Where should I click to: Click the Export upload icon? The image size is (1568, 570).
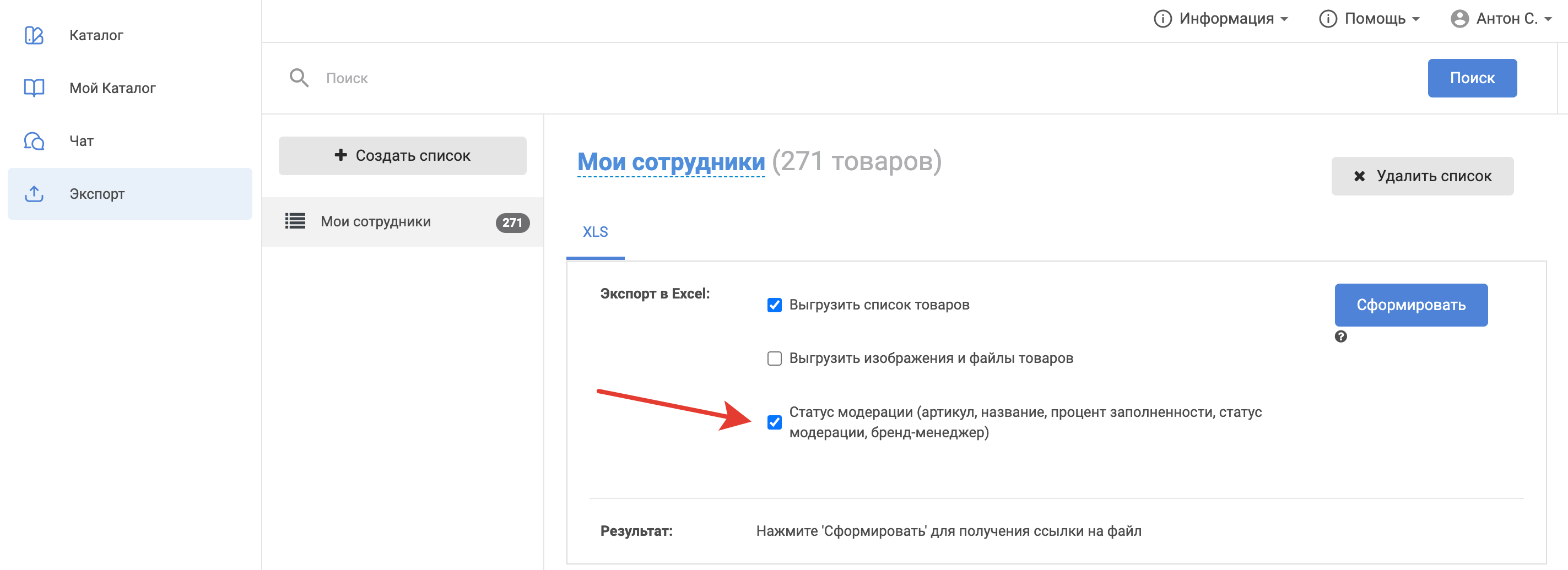[x=34, y=194]
